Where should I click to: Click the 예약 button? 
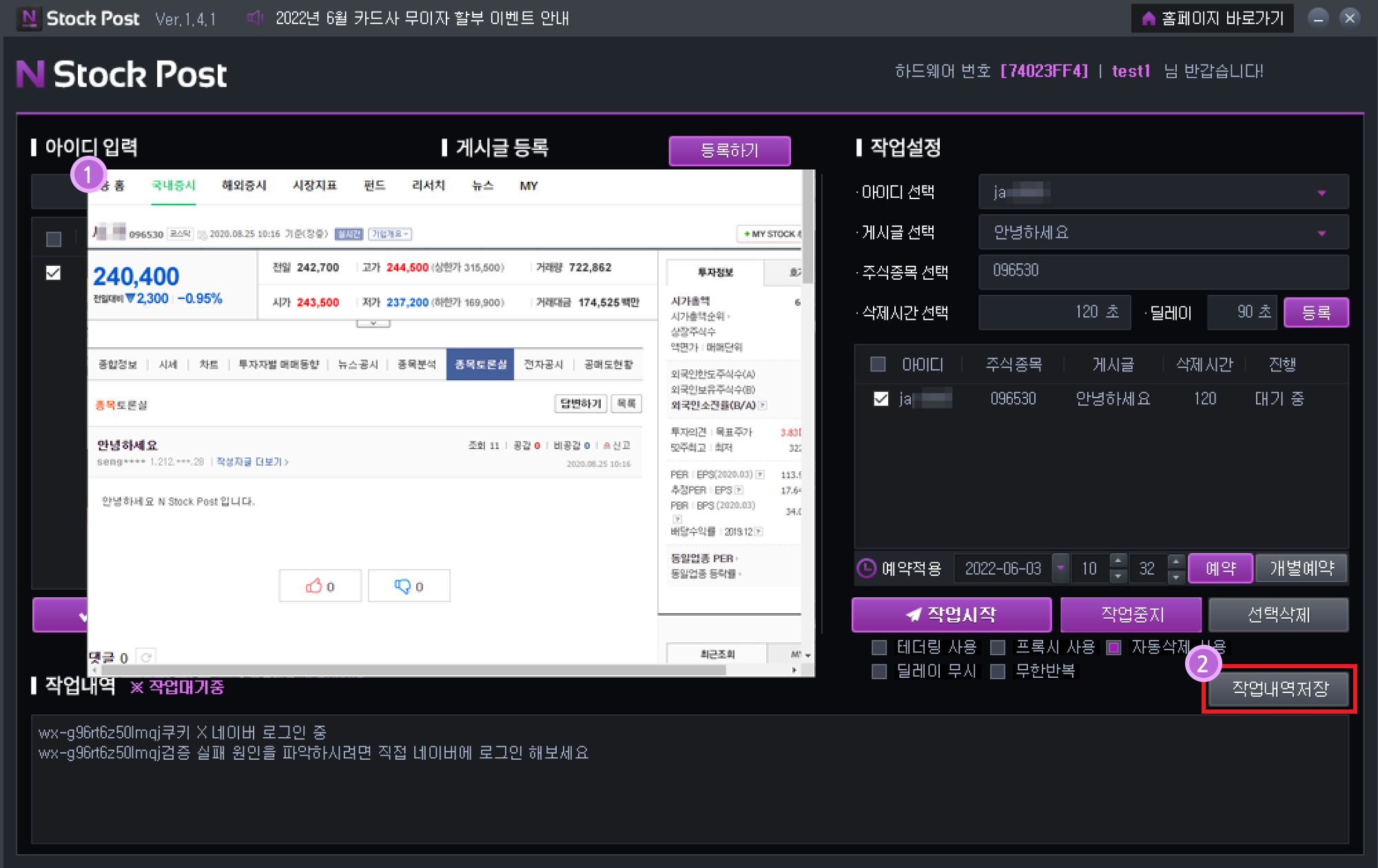point(1220,568)
